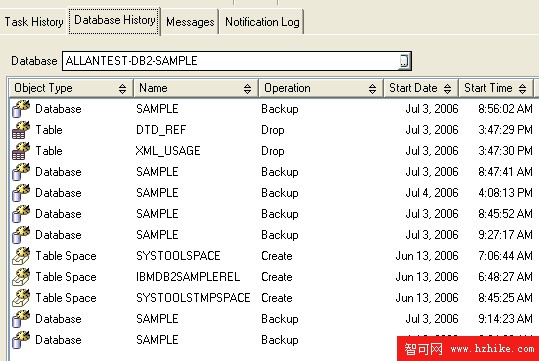
Task: Click the database icon in the 9:27:17 AM row
Action: tap(21, 234)
